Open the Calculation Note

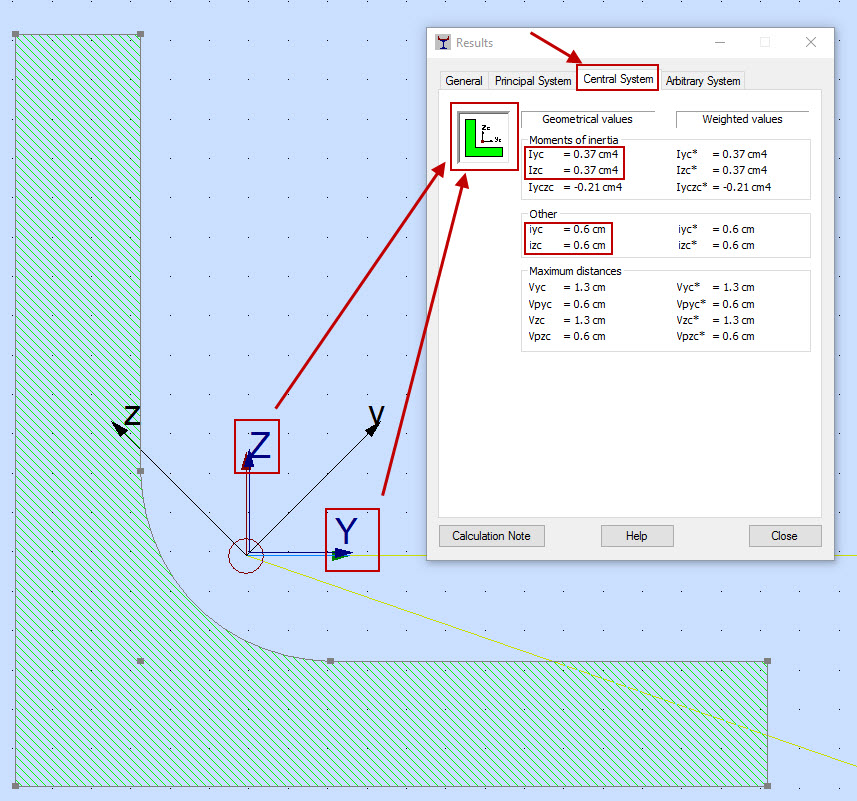pos(491,536)
